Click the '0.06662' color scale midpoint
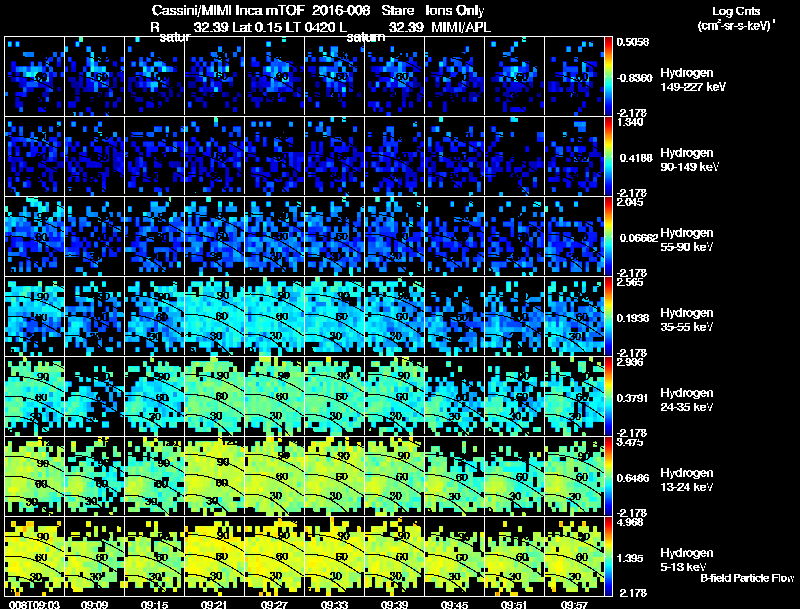This screenshot has height=609, width=800. tap(637, 238)
